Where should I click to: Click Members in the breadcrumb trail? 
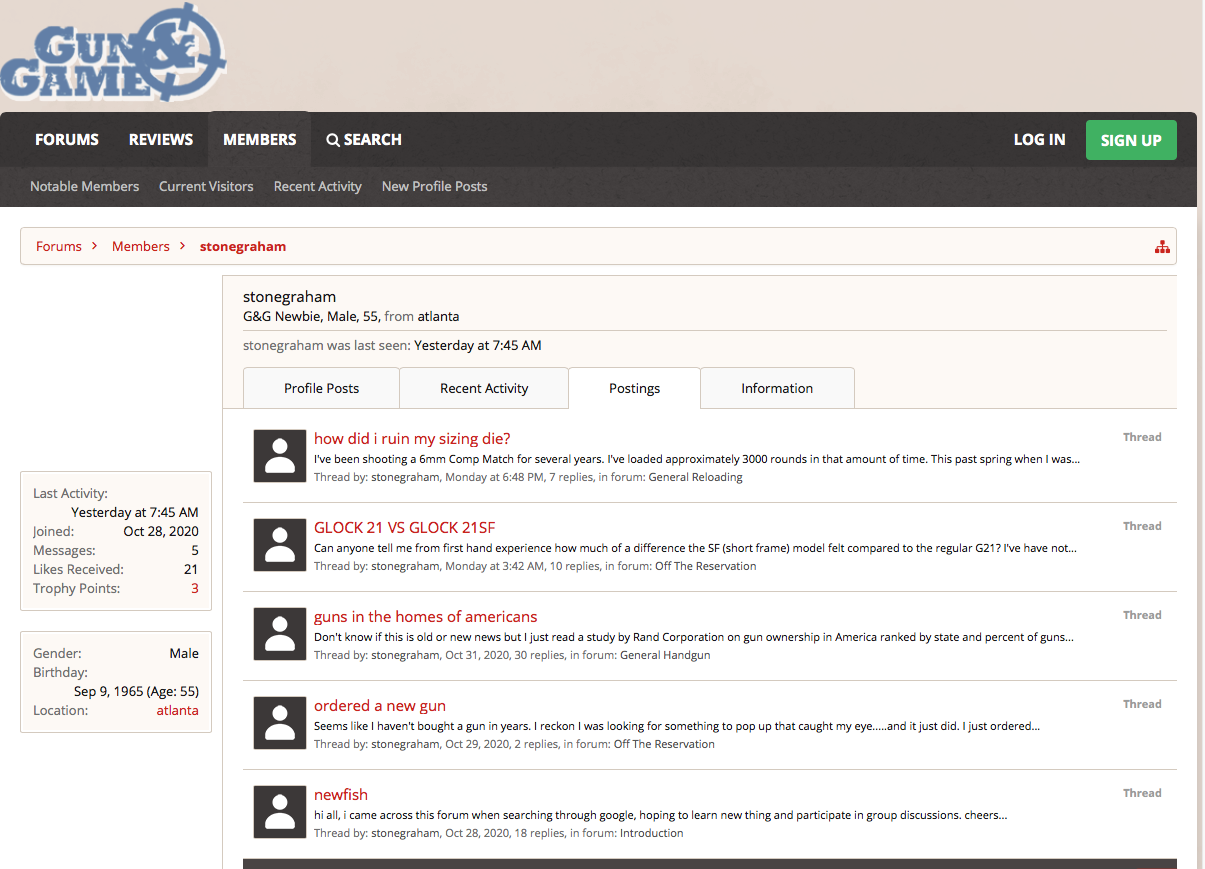point(140,246)
